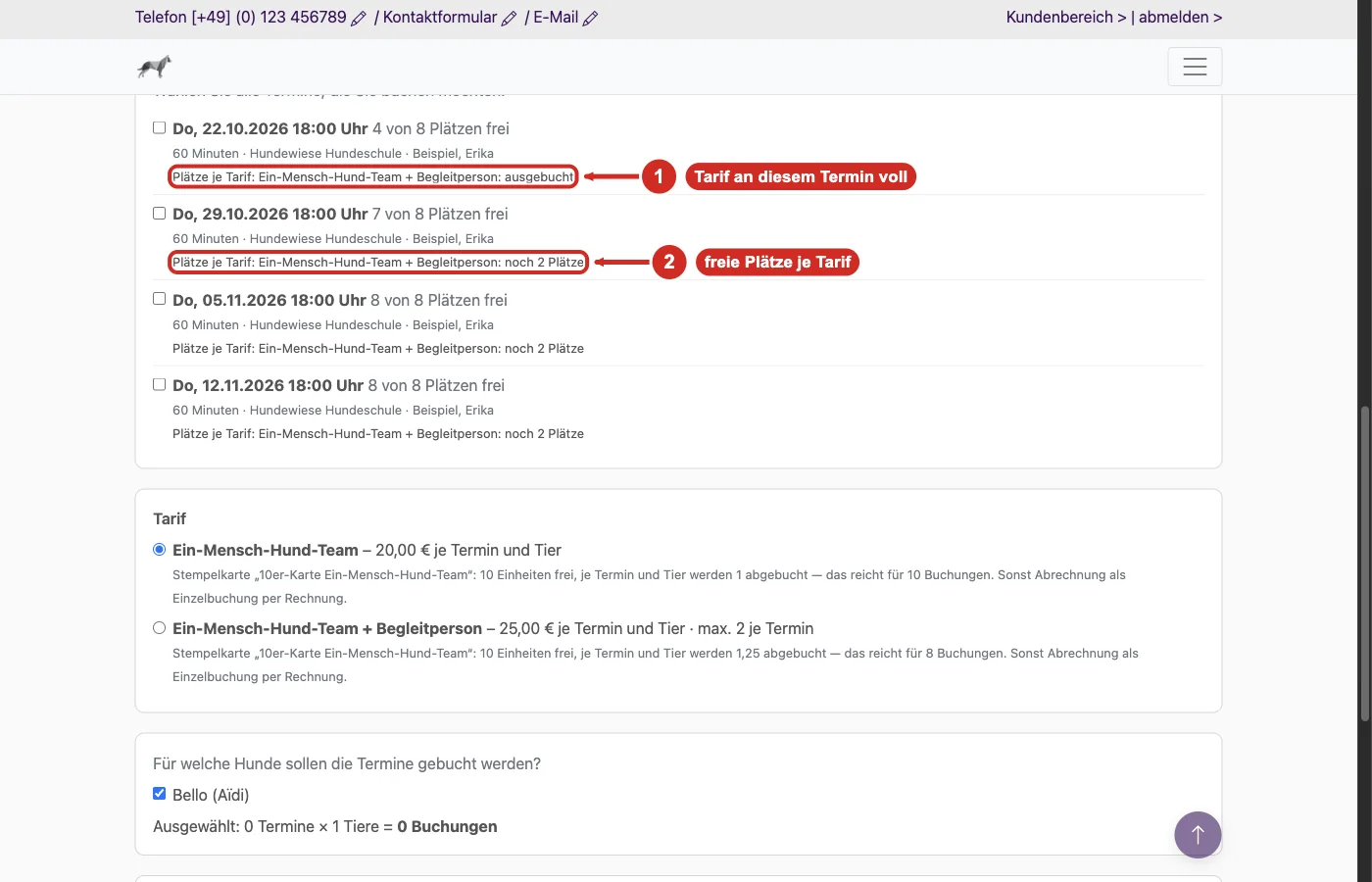This screenshot has height=882, width=1372.
Task: Open the Kundenbereich link
Action: point(1066,18)
